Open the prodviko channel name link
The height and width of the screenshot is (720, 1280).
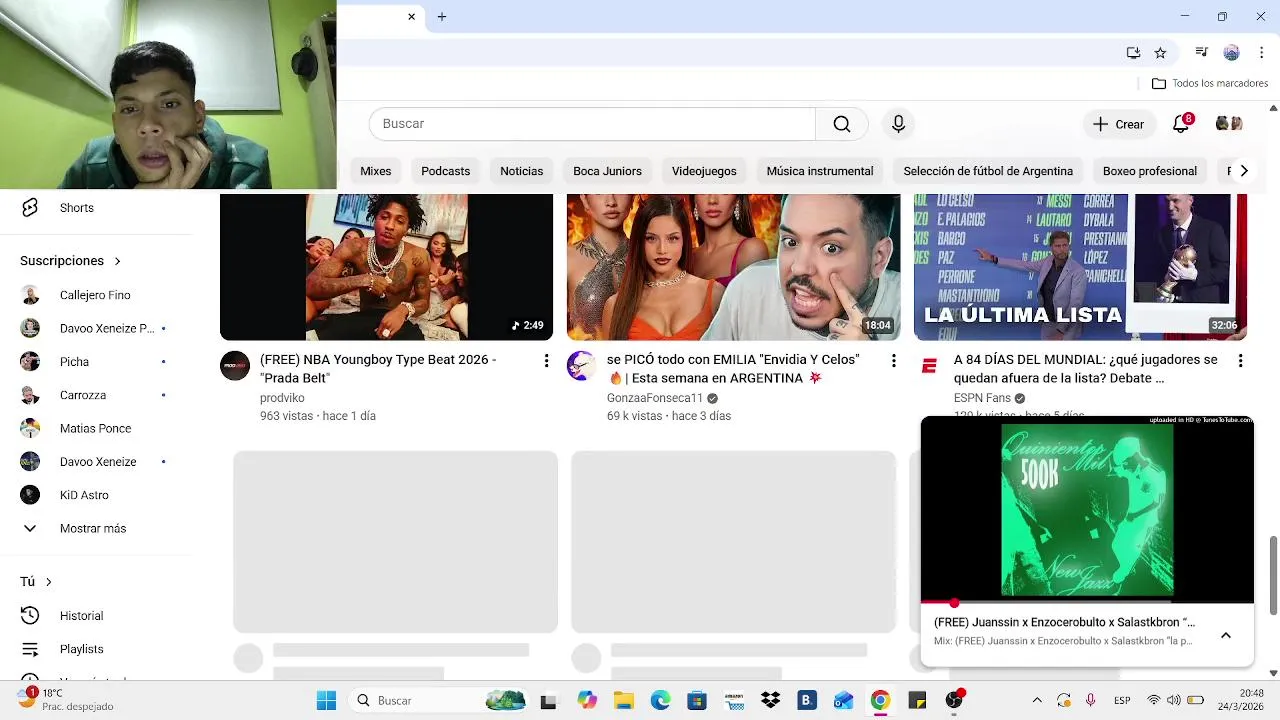point(282,398)
